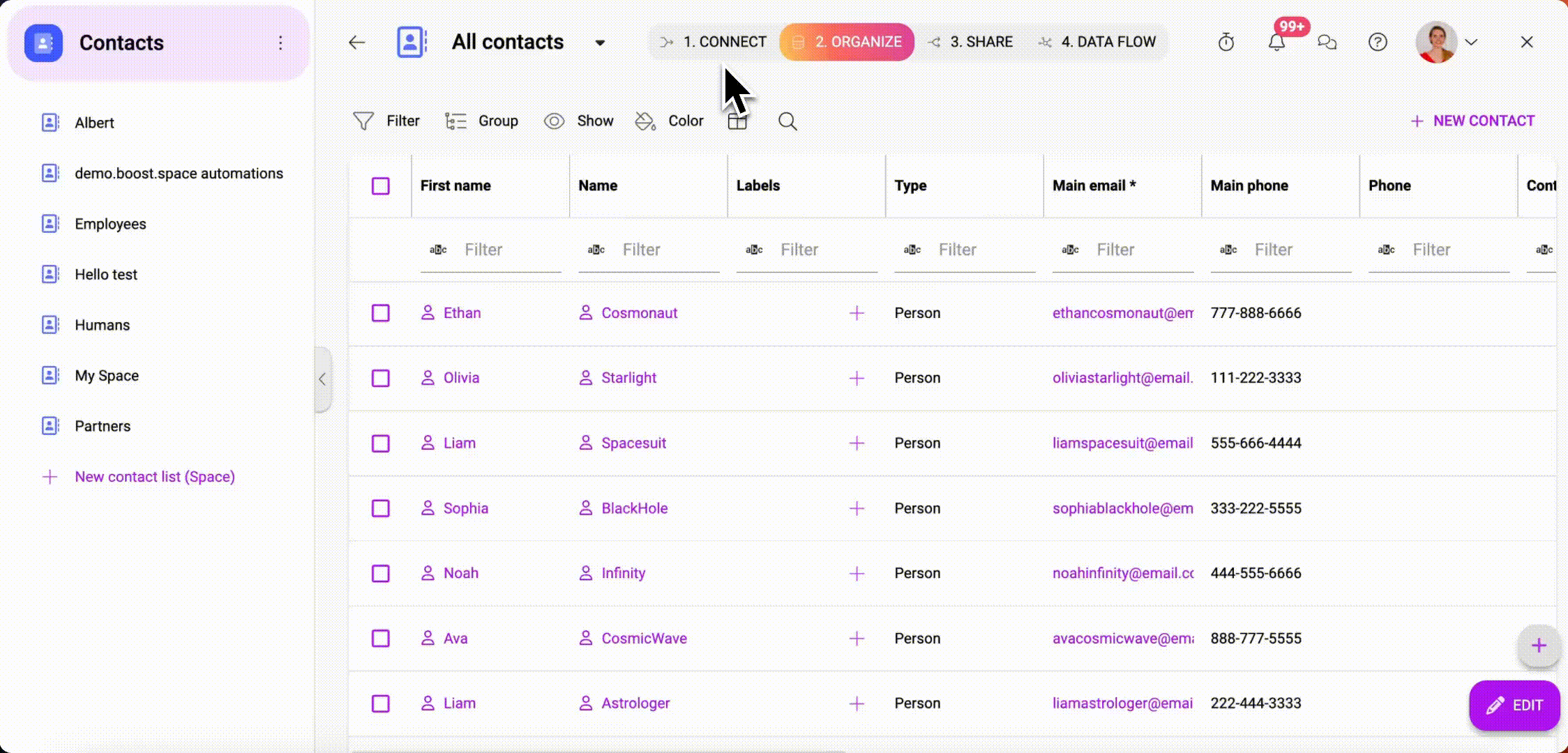This screenshot has width=1568, height=753.
Task: Open the three-dot menu next to Contacts
Action: [280, 43]
